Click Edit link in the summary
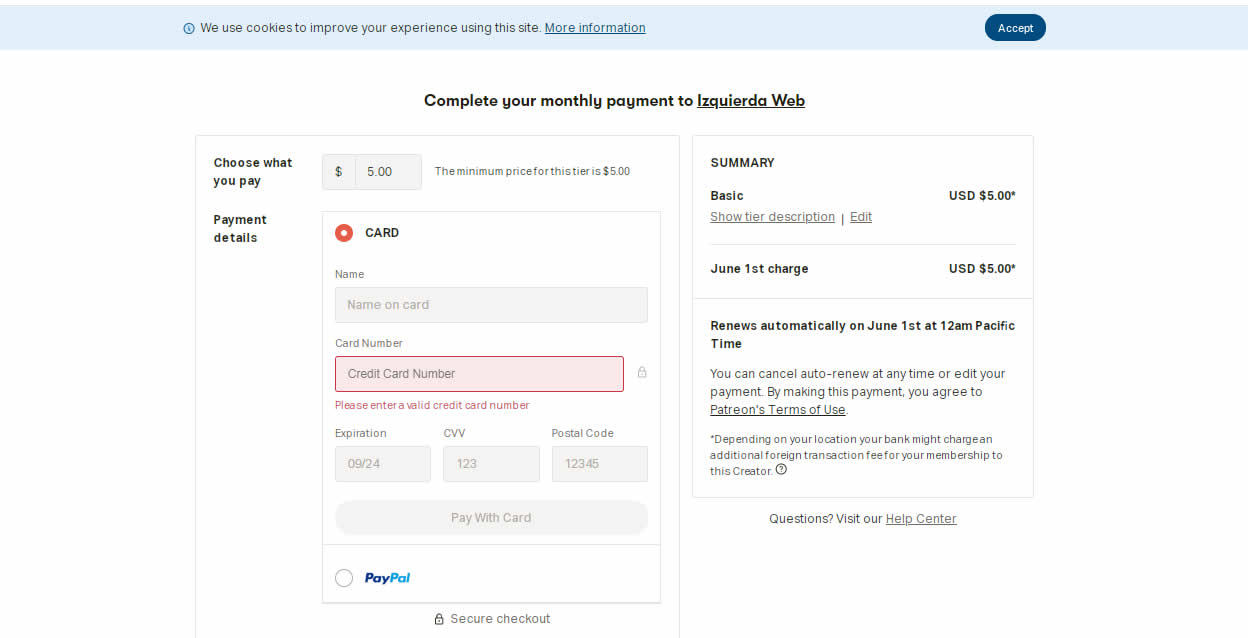 [x=861, y=217]
